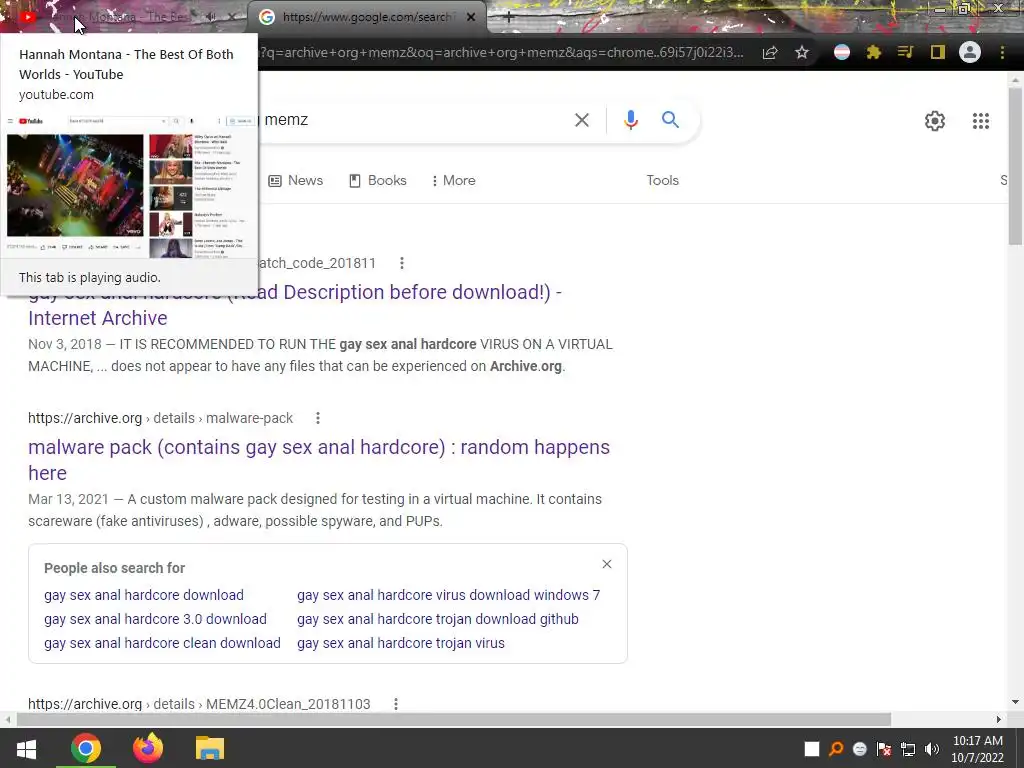Viewport: 1024px width, 768px height.
Task: Open the Chrome side panel
Action: coord(937,52)
